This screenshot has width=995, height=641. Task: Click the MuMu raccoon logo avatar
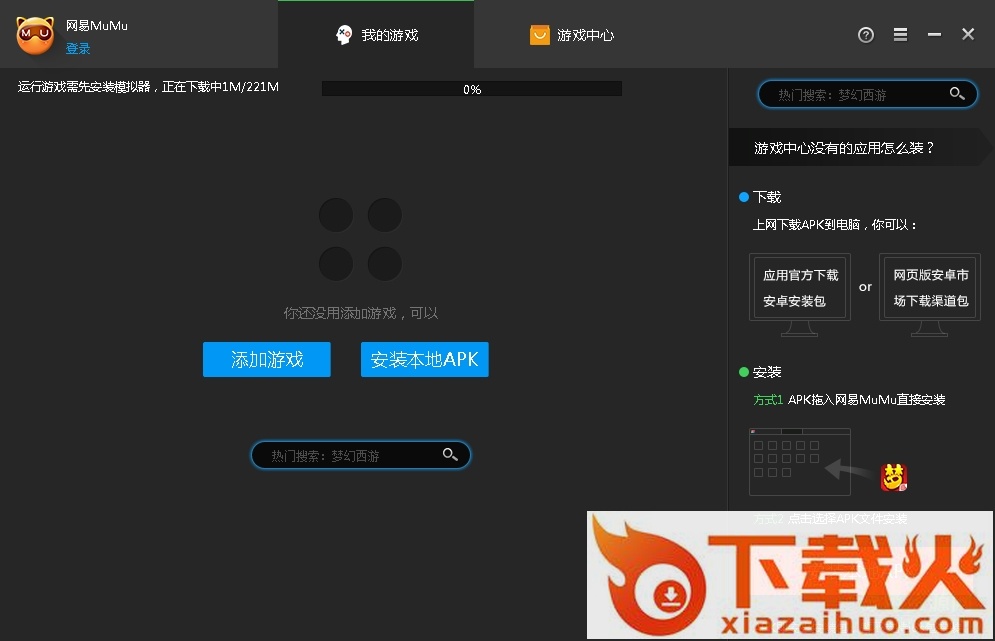[x=35, y=36]
